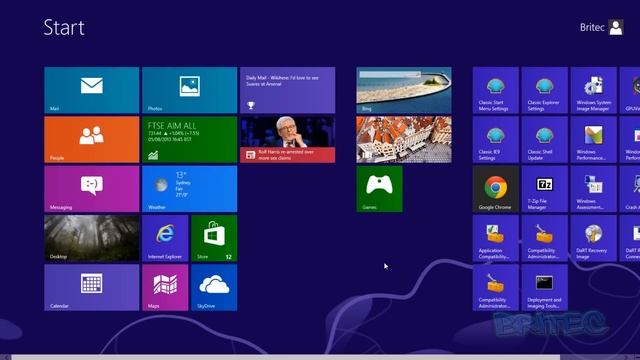Open Windows System Image Manager tile

pos(593,90)
